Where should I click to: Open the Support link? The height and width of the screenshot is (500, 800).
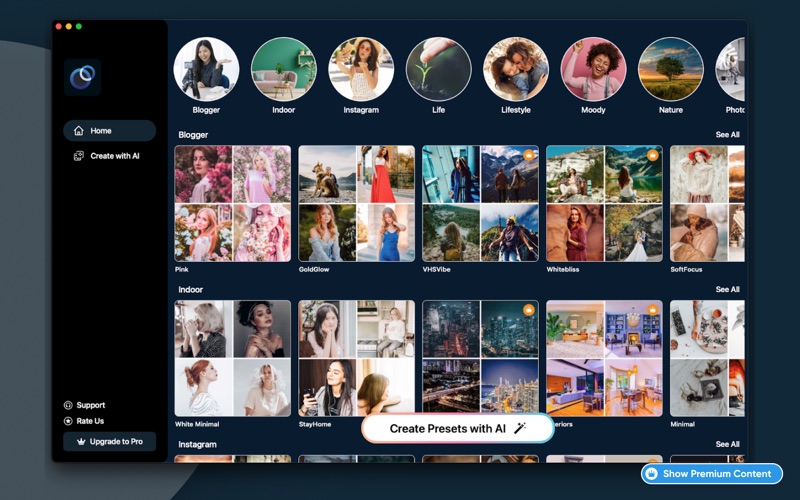84,405
